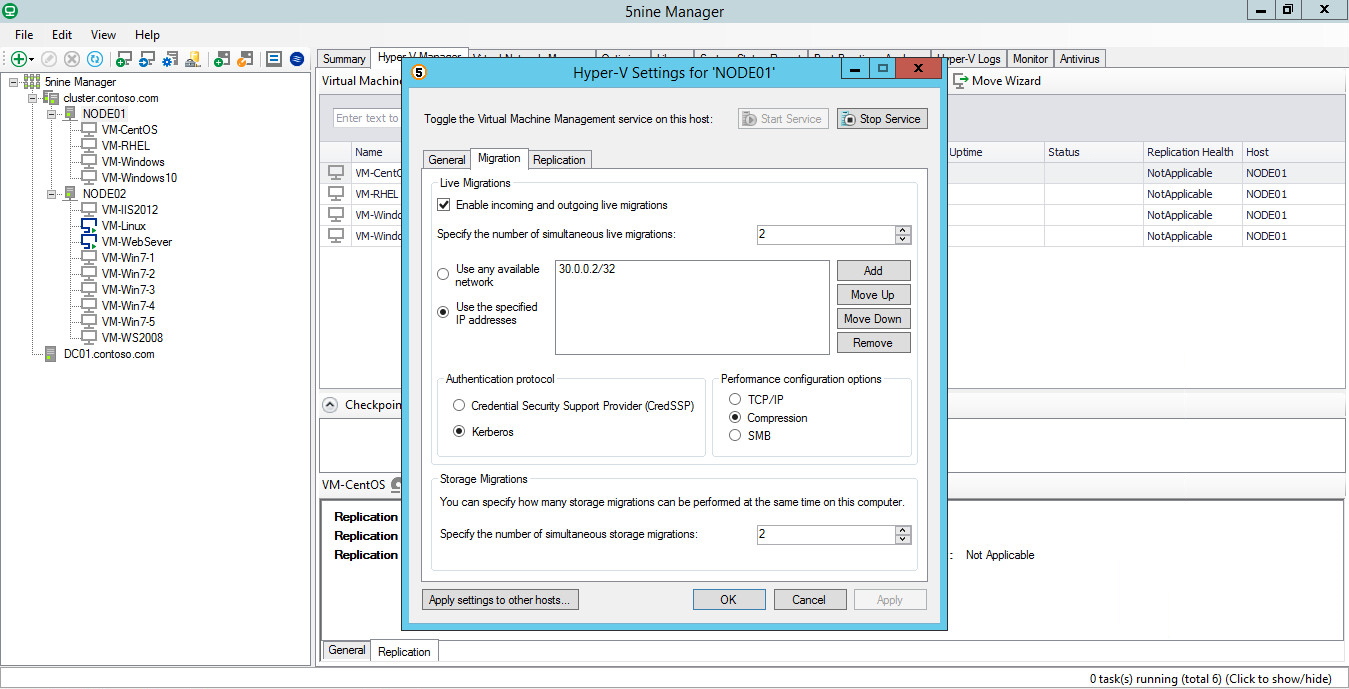Click the server with green plus icon
The width and height of the screenshot is (1349, 689).
point(222,60)
